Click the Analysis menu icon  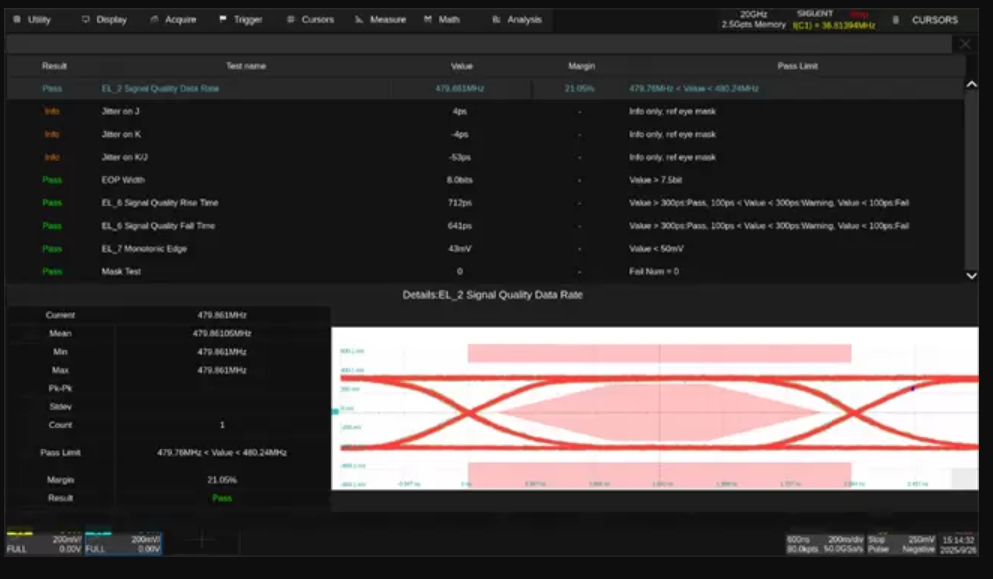(496, 19)
